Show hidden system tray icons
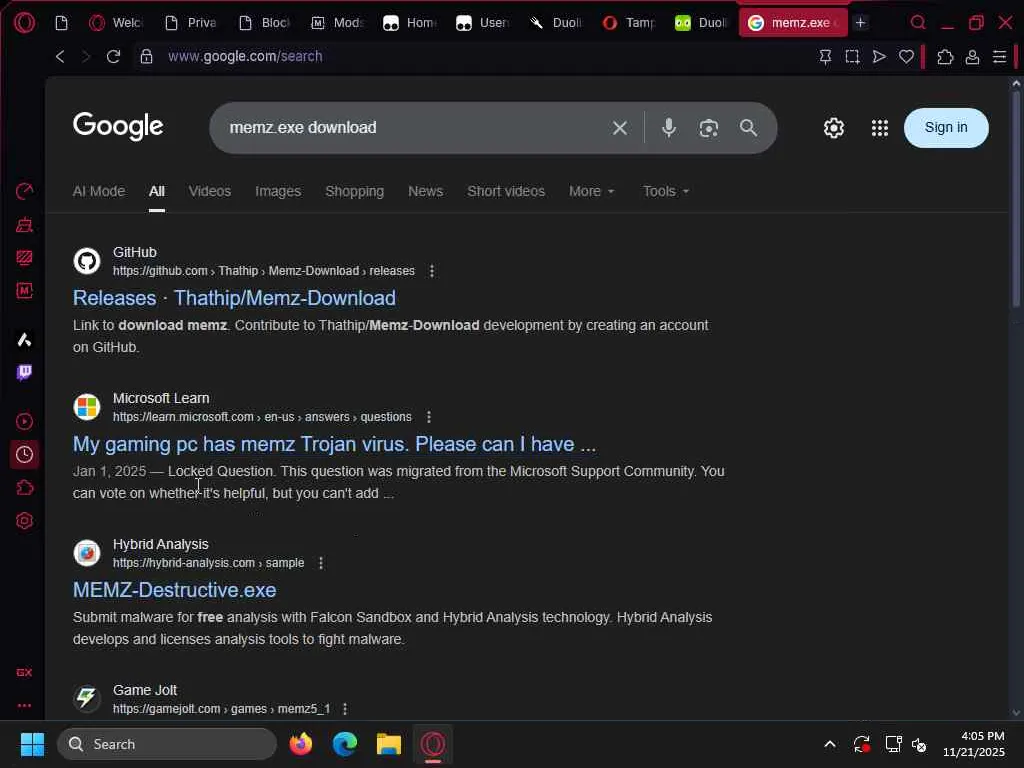The height and width of the screenshot is (768, 1024). pos(829,744)
